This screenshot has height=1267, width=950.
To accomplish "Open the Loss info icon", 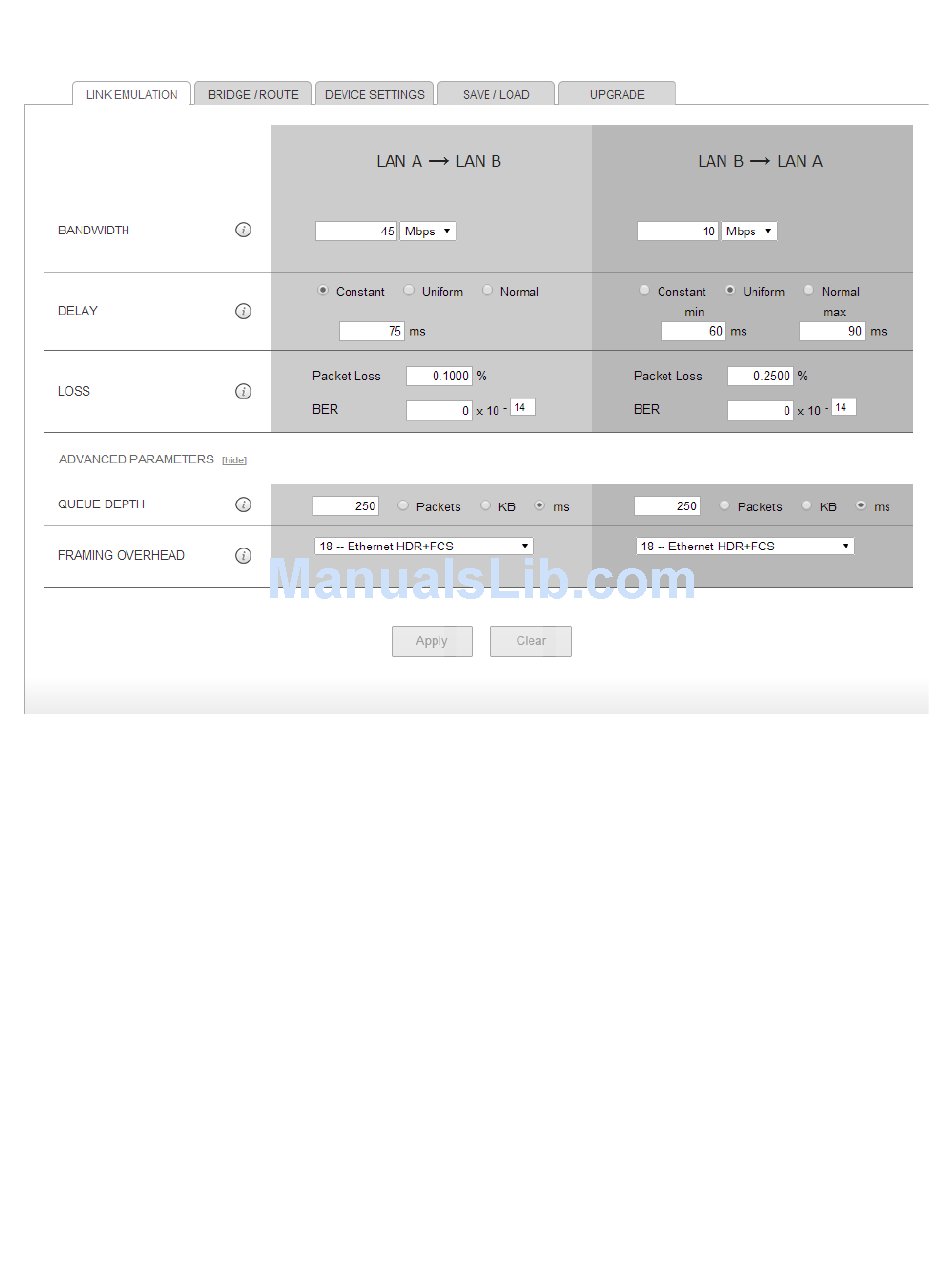I will (x=243, y=391).
